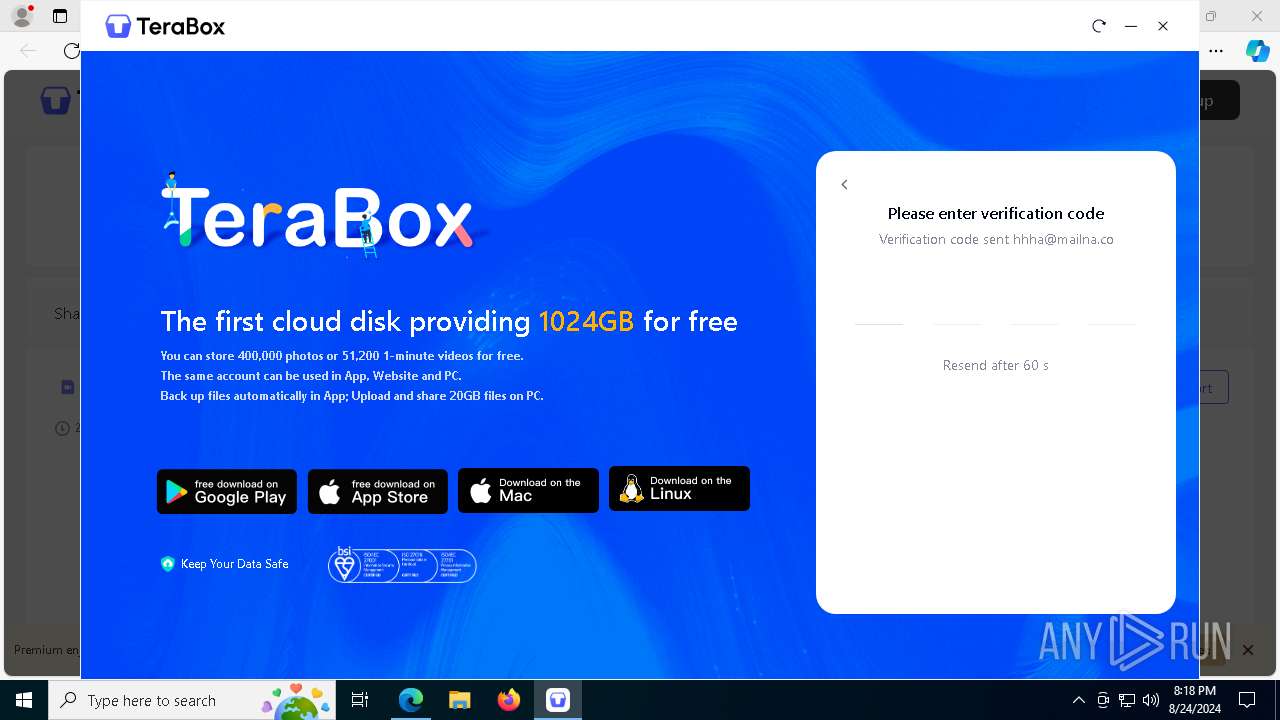The width and height of the screenshot is (1280, 720).
Task: Restore the Edge browser window size
Action: click(x=1211, y=16)
